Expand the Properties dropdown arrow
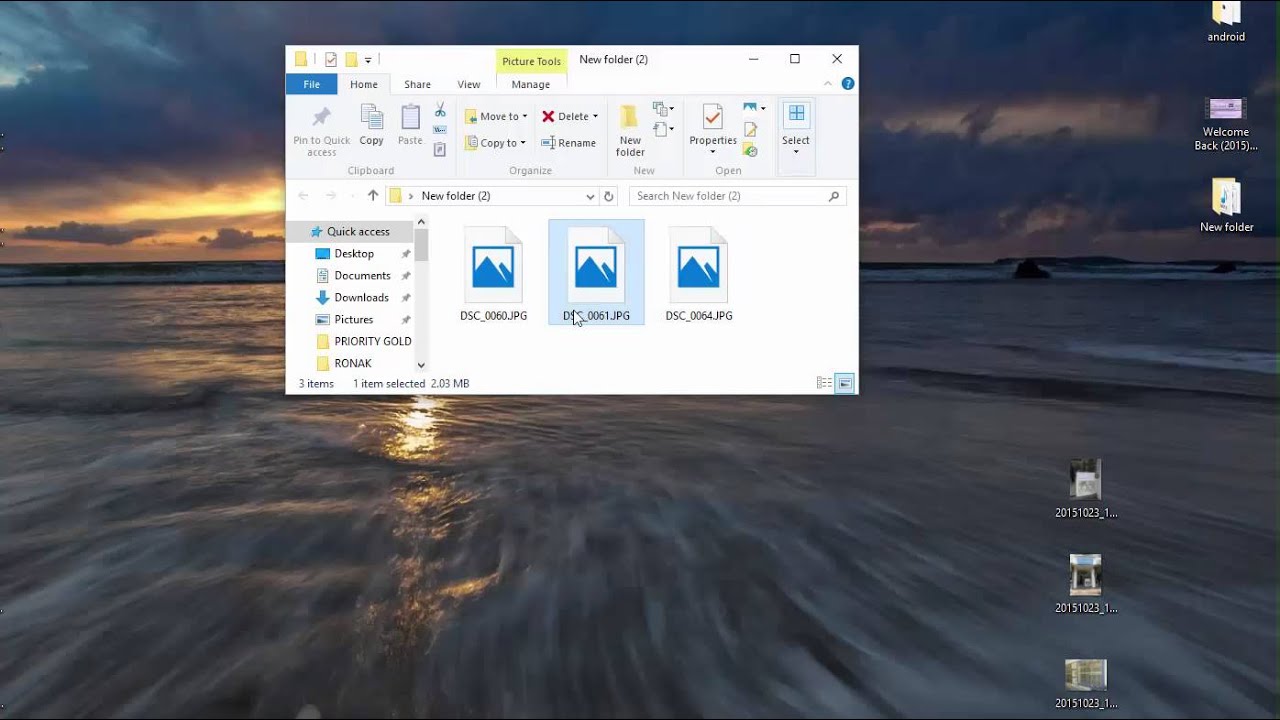1280x720 pixels. tap(713, 152)
